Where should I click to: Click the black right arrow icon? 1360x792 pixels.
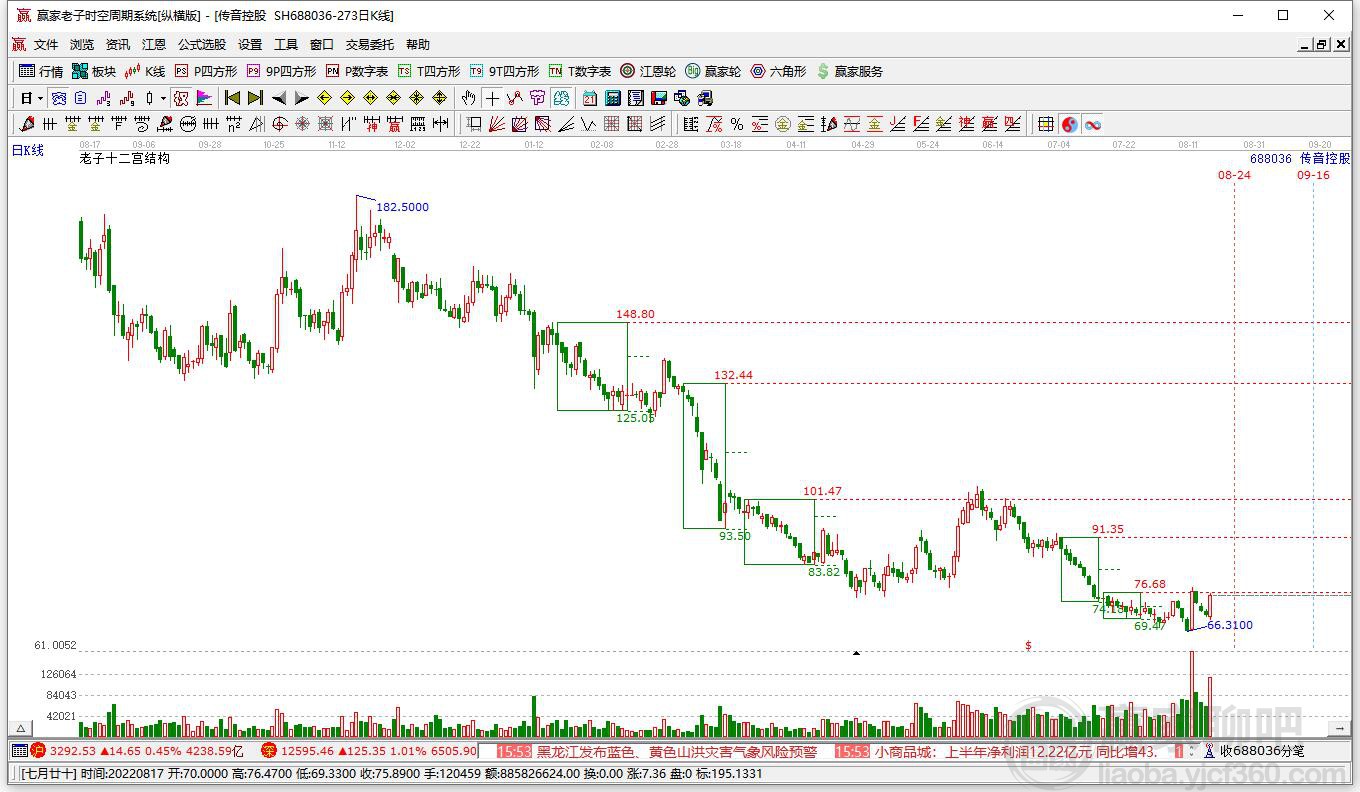coord(301,98)
